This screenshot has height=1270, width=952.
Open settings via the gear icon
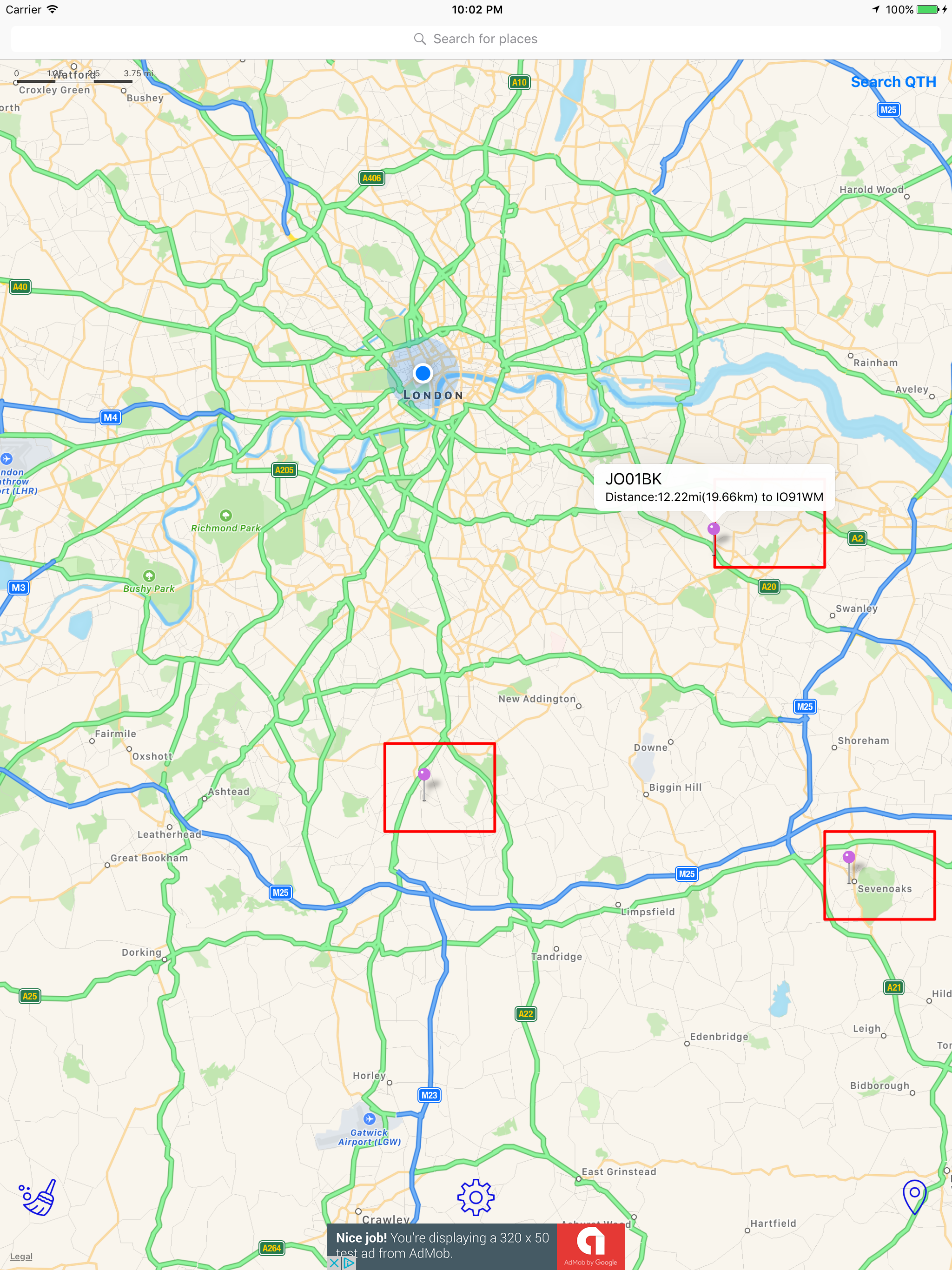coord(476,1197)
